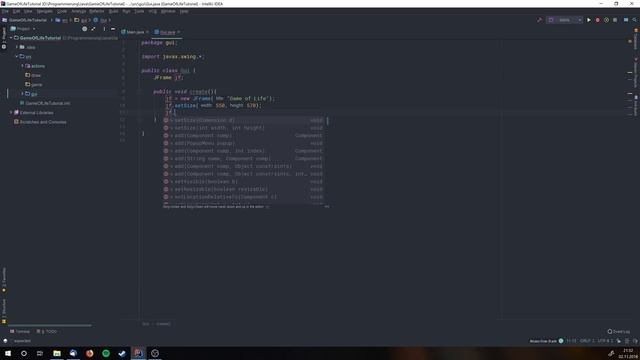Open the Help menu
Viewport: 640px width, 360px height.
click(x=184, y=11)
